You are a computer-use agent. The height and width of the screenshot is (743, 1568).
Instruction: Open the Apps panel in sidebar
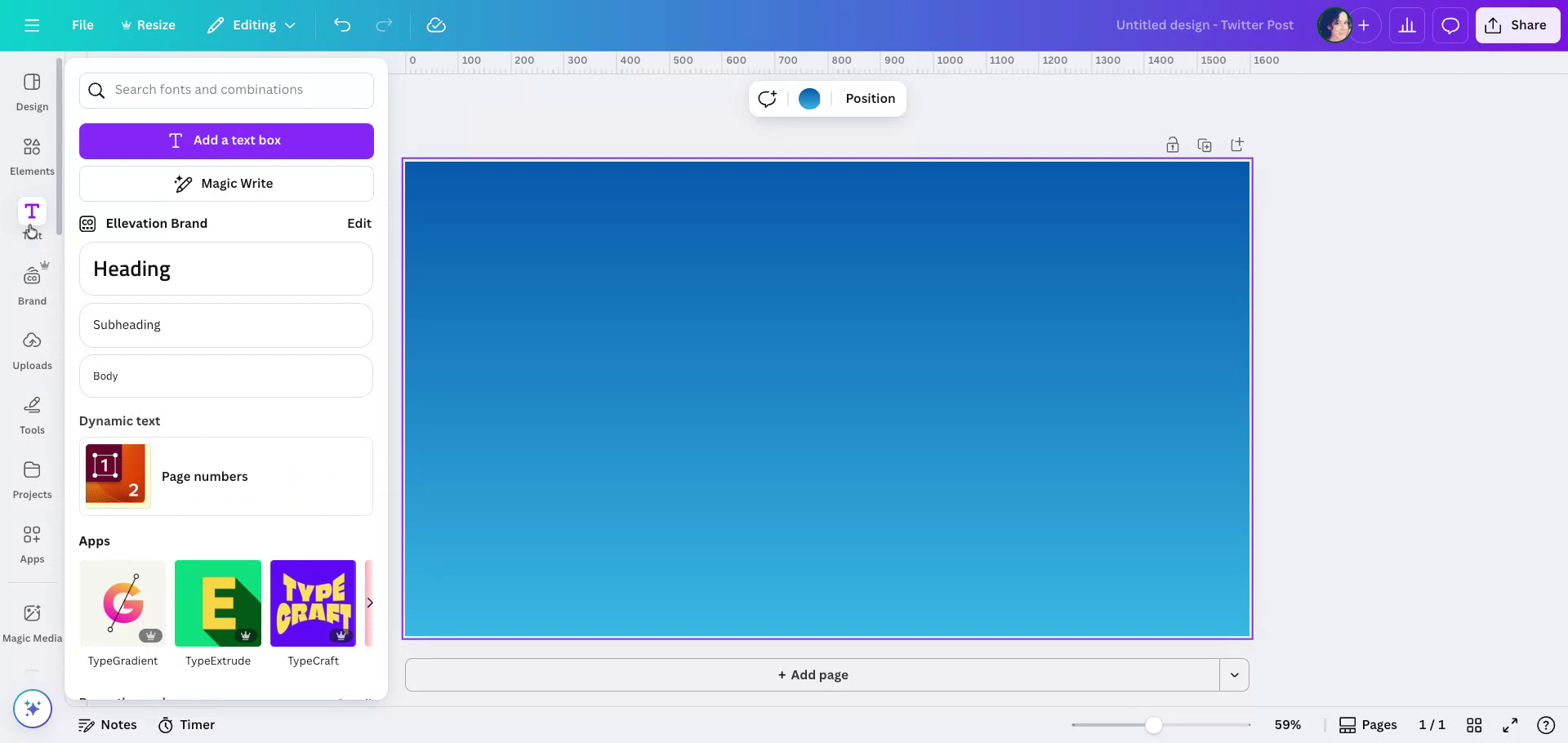point(32,543)
